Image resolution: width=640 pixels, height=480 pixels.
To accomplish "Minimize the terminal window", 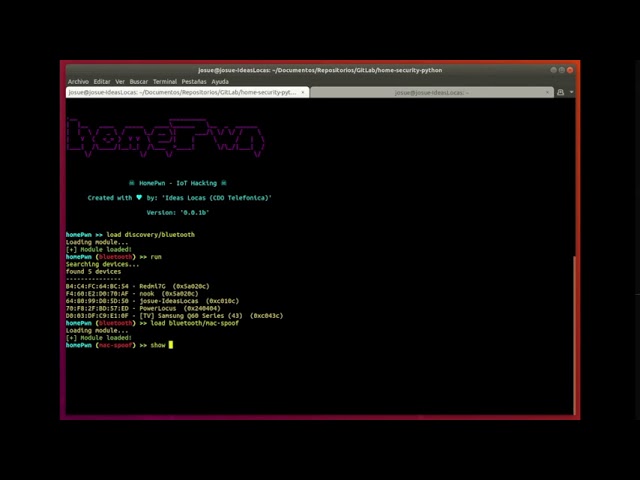I will pyautogui.click(x=553, y=70).
